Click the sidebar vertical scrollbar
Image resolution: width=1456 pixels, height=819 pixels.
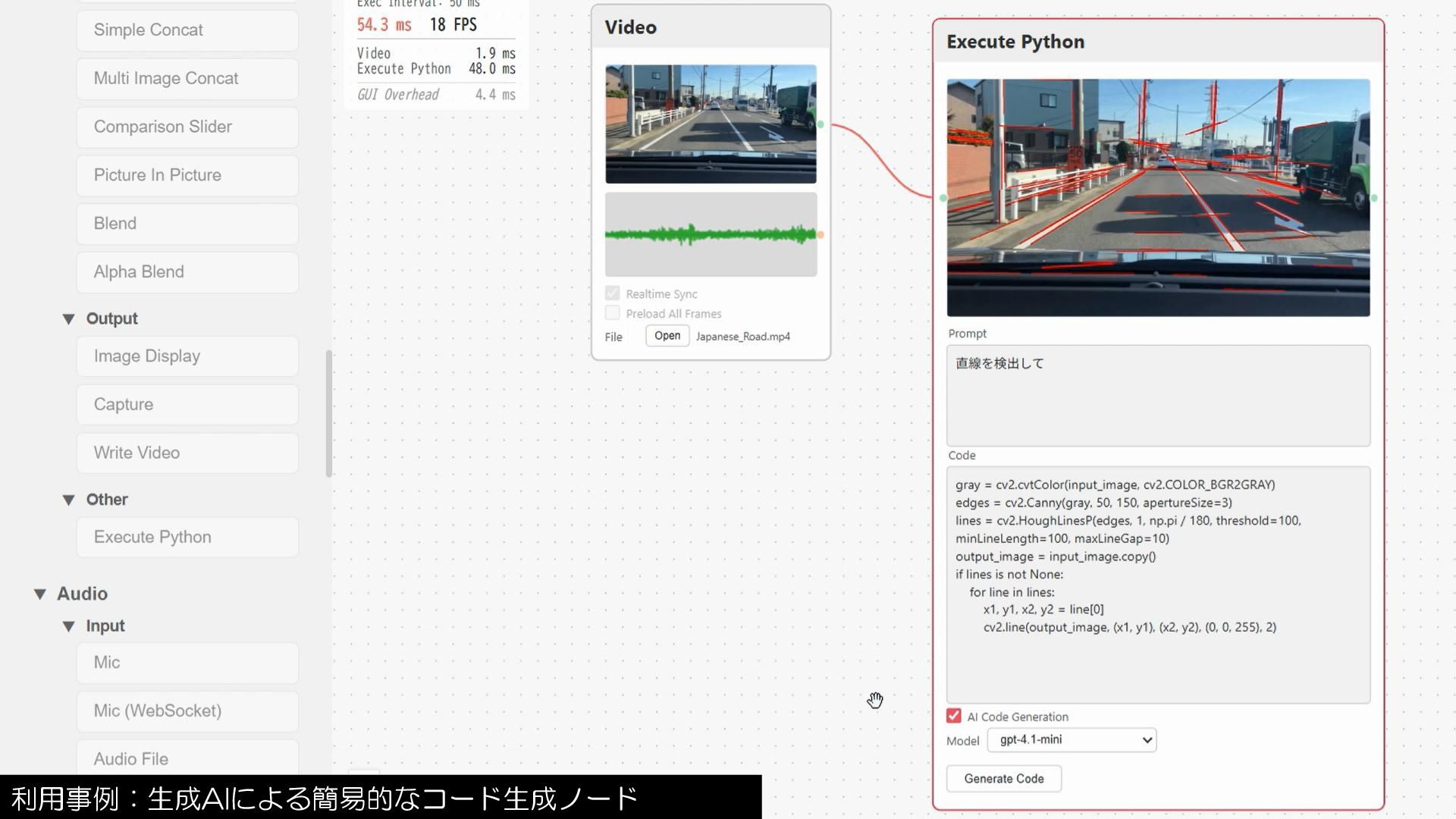click(328, 413)
